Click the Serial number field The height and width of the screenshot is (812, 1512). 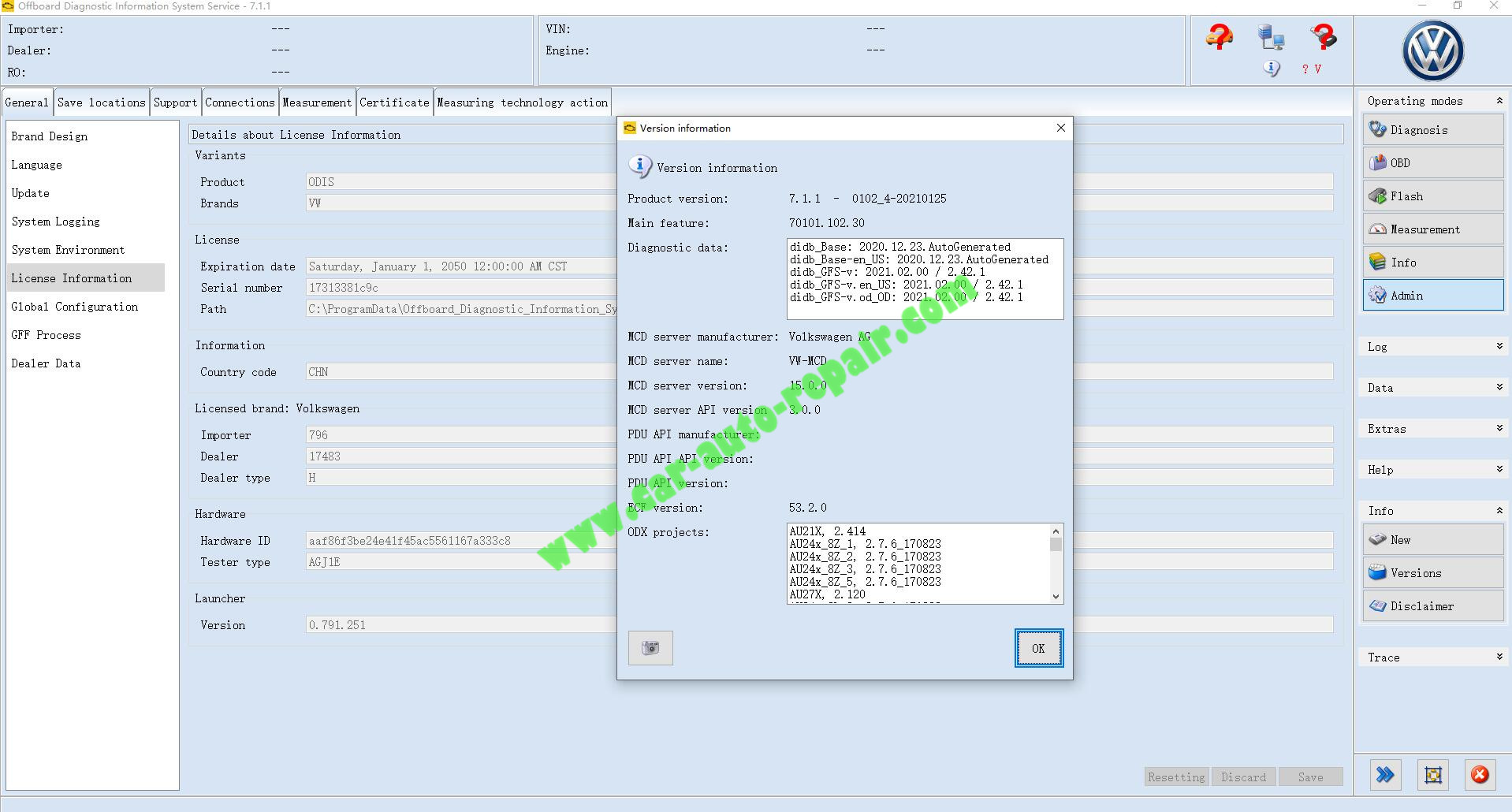tap(462, 288)
